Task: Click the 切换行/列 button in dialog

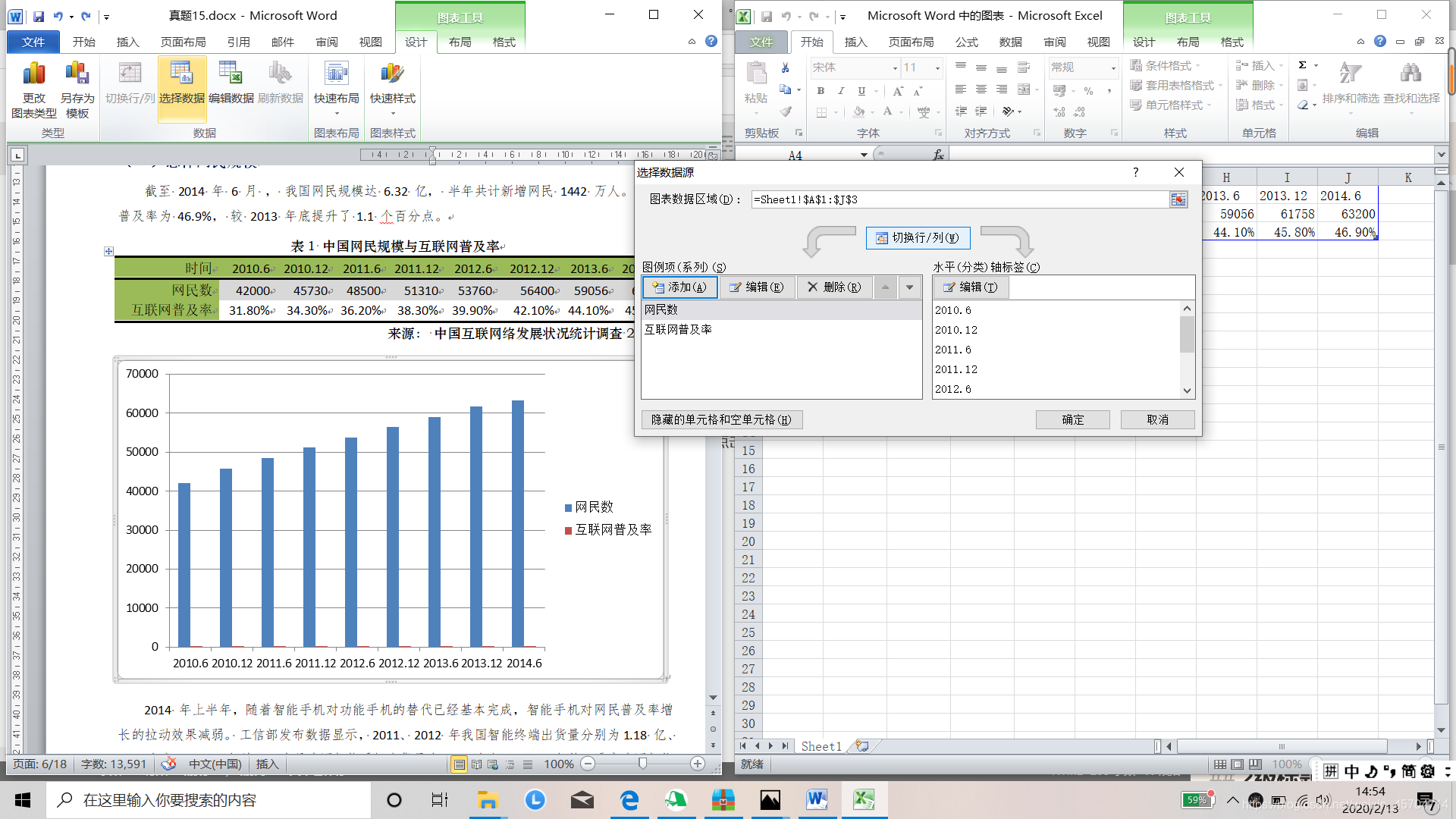Action: click(918, 238)
